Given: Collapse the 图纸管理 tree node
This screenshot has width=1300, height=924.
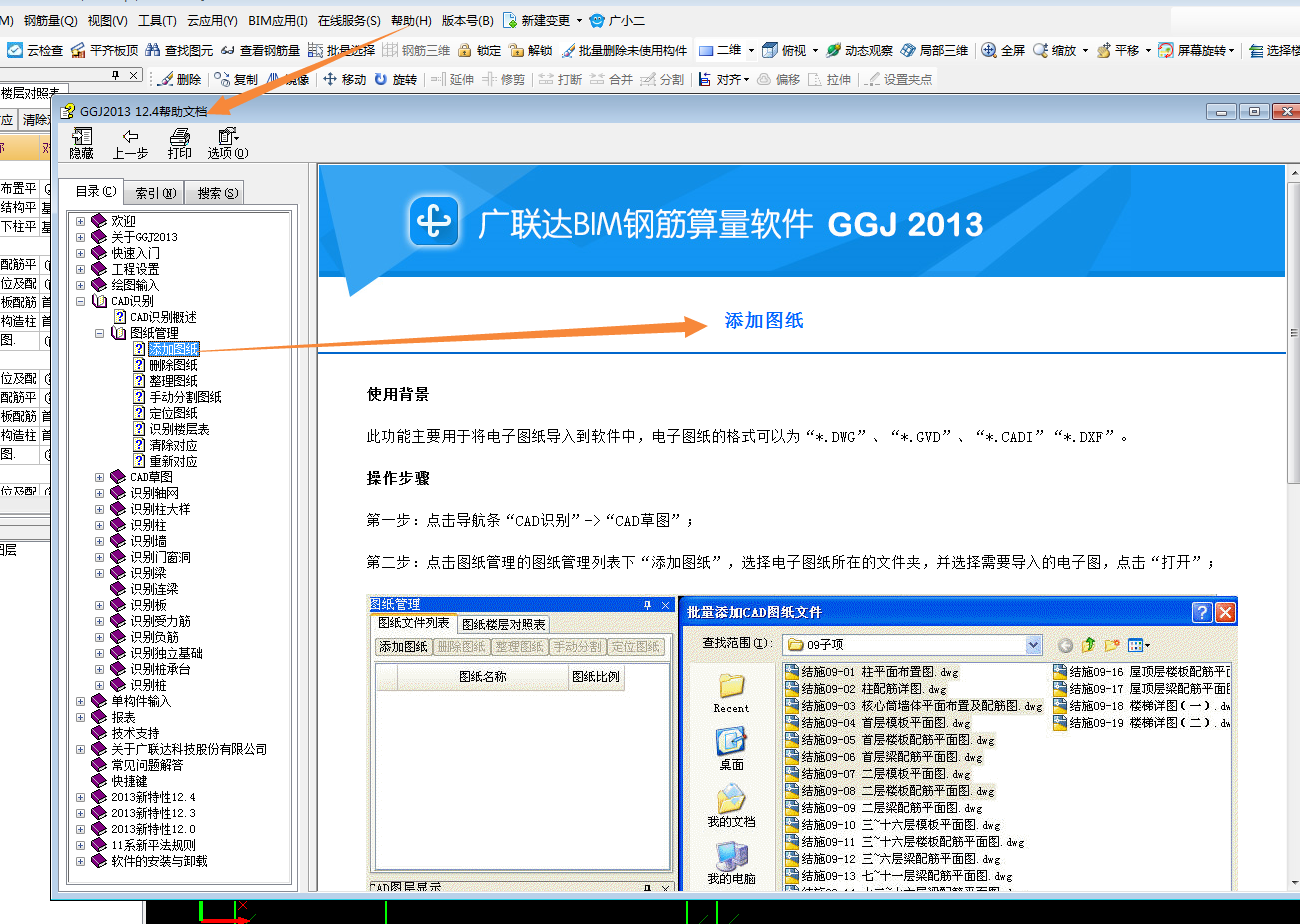Looking at the screenshot, I should tap(100, 333).
